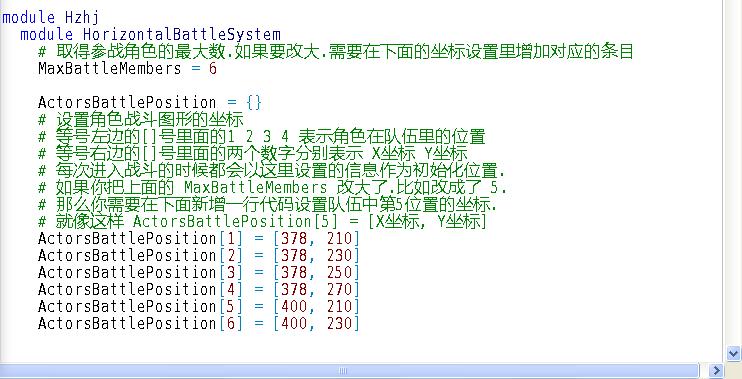The image size is (742, 379).
Task: Click the vertical scrollbar down arrow
Action: click(x=733, y=353)
